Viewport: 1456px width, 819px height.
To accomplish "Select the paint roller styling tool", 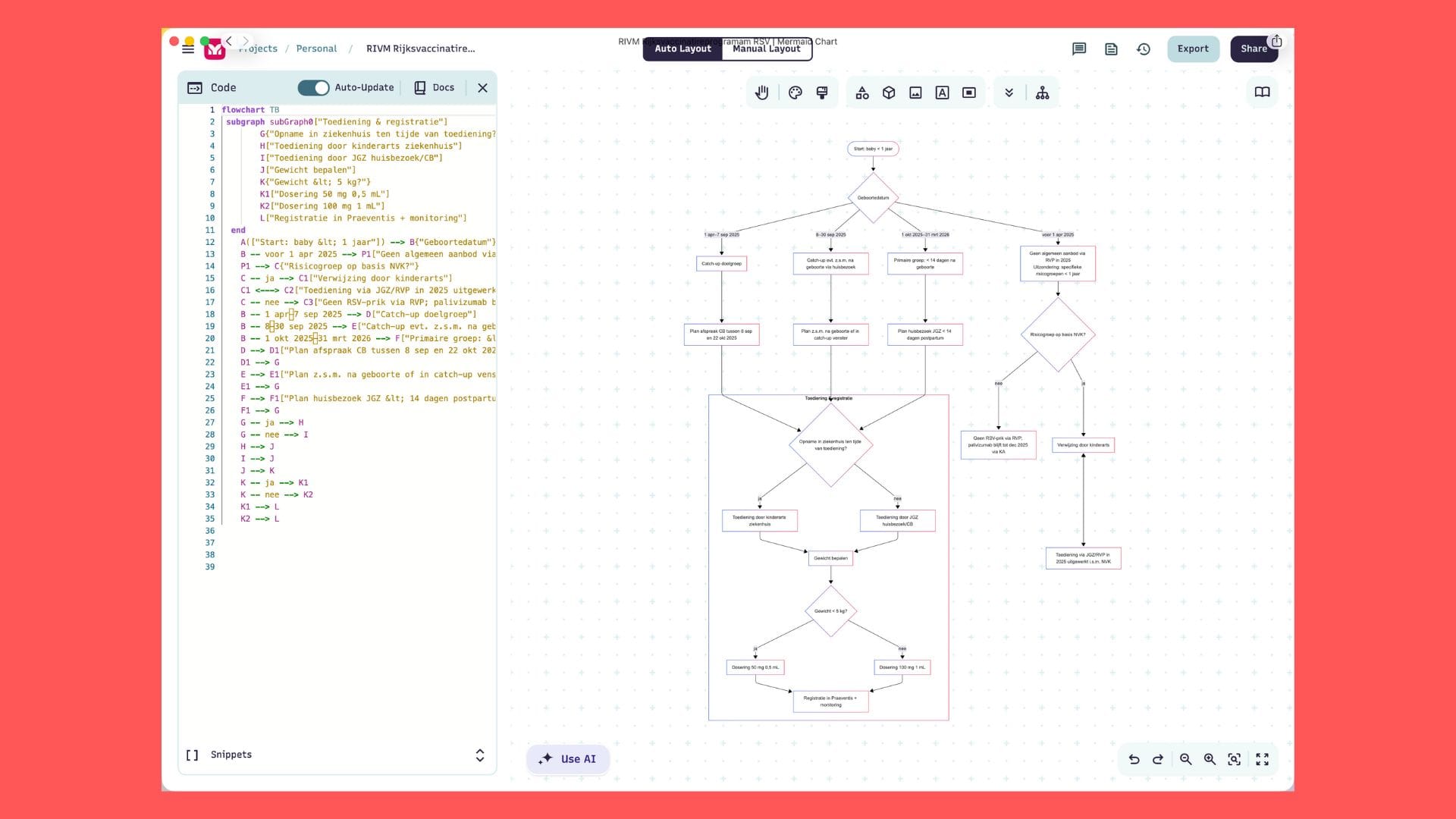I will pos(821,93).
